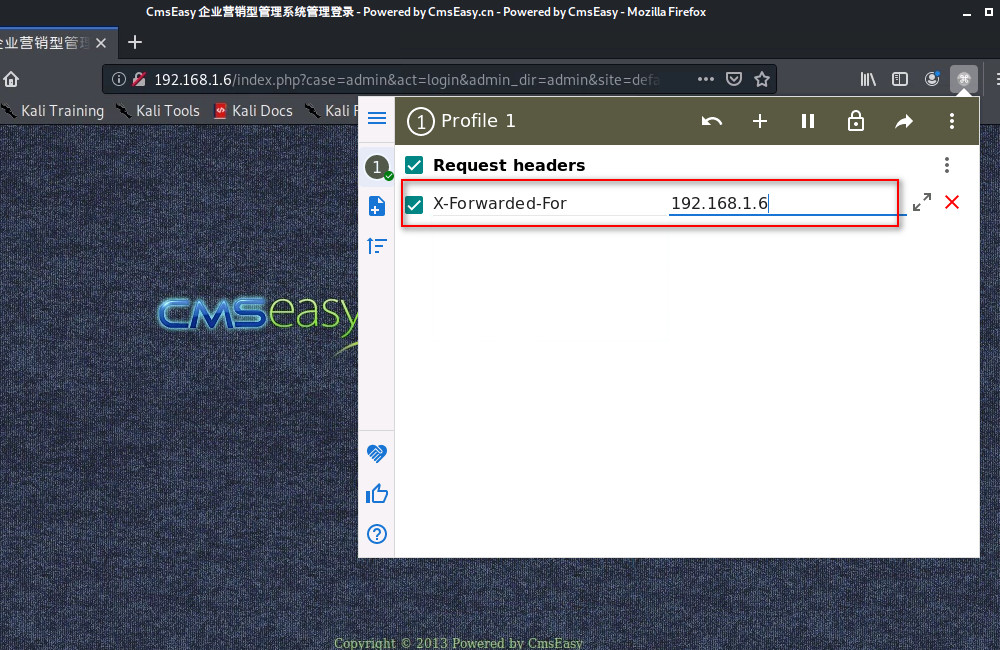1000x650 pixels.
Task: Open the Request headers three-dot menu
Action: click(x=946, y=165)
